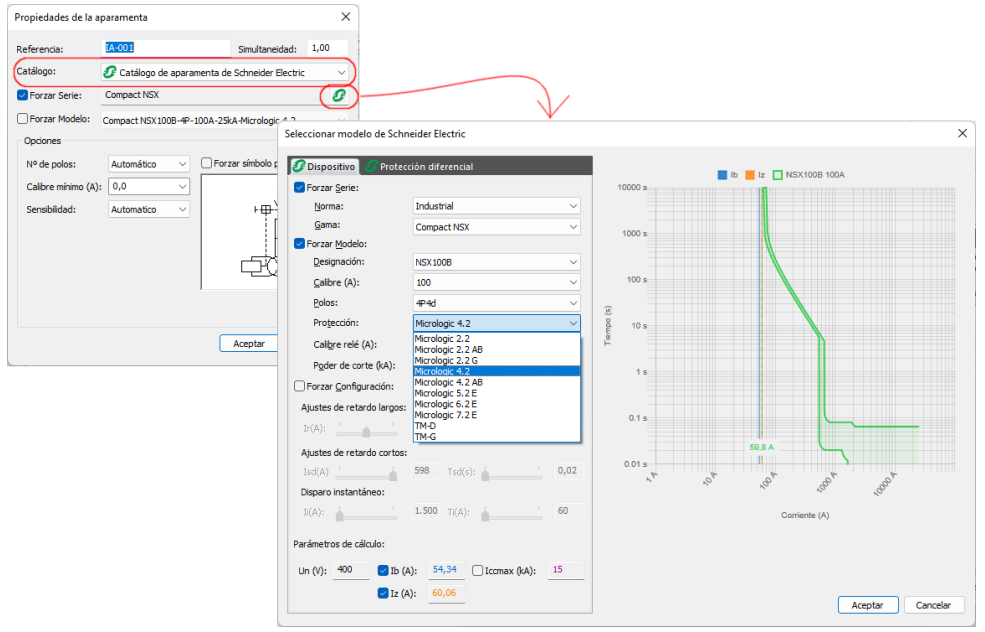The image size is (985, 632).
Task: Enable the Forzar símbolo checkbox
Action: 206,163
